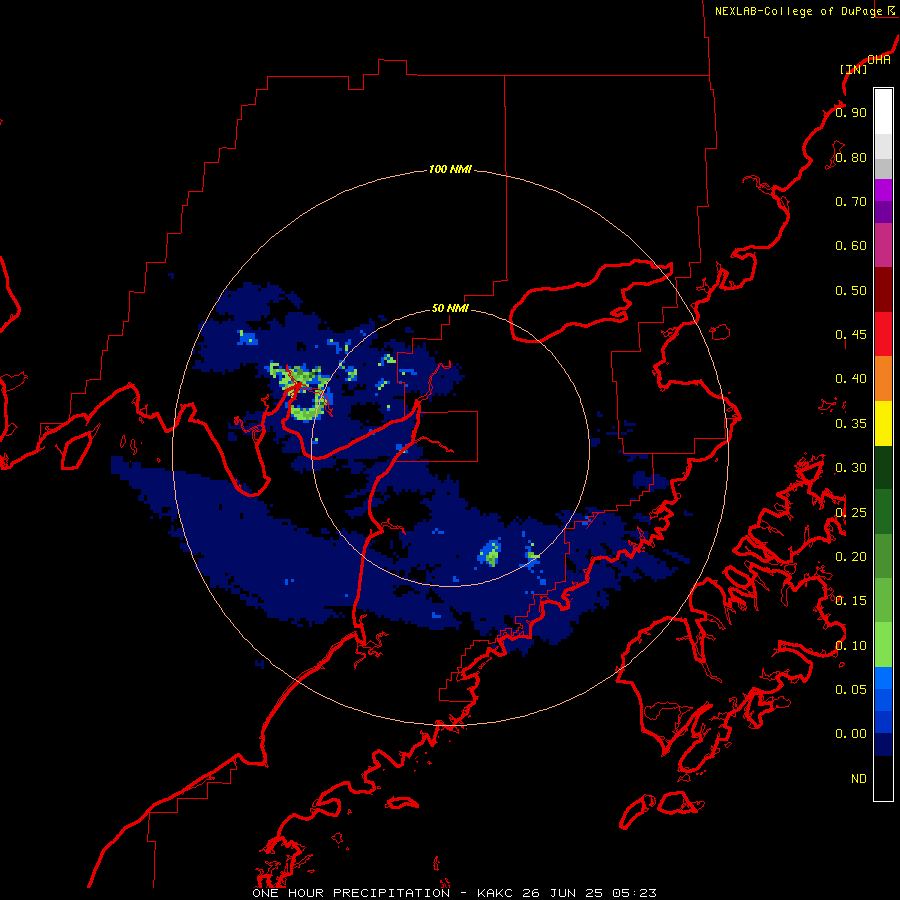900x900 pixels.
Task: Click the 0.15 legend value
Action: pos(851,601)
